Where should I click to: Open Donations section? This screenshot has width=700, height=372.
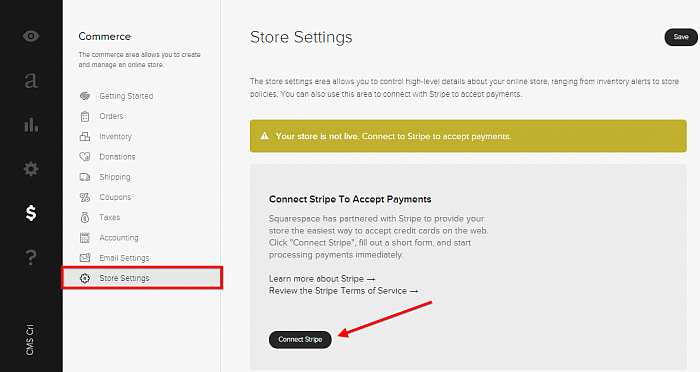[117, 157]
